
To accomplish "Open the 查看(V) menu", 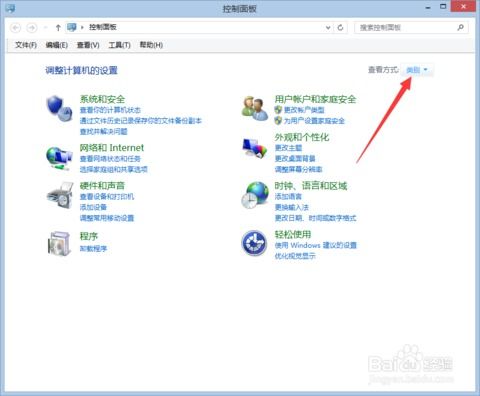I will point(88,45).
